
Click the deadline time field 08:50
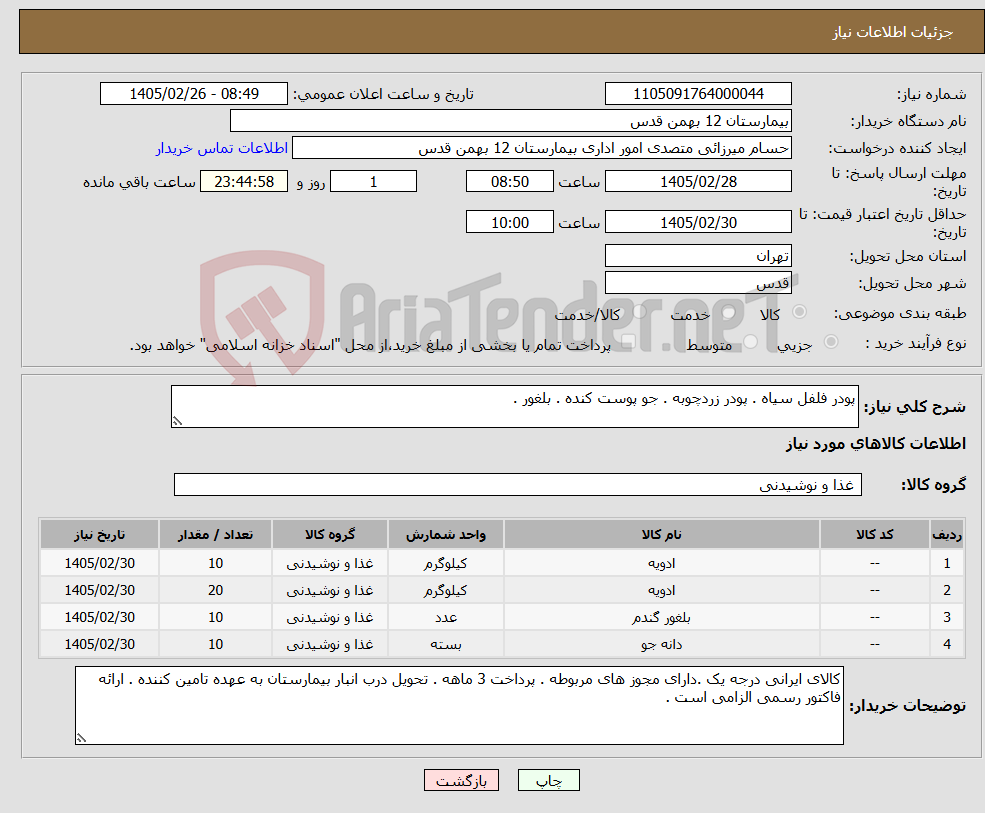pos(509,182)
